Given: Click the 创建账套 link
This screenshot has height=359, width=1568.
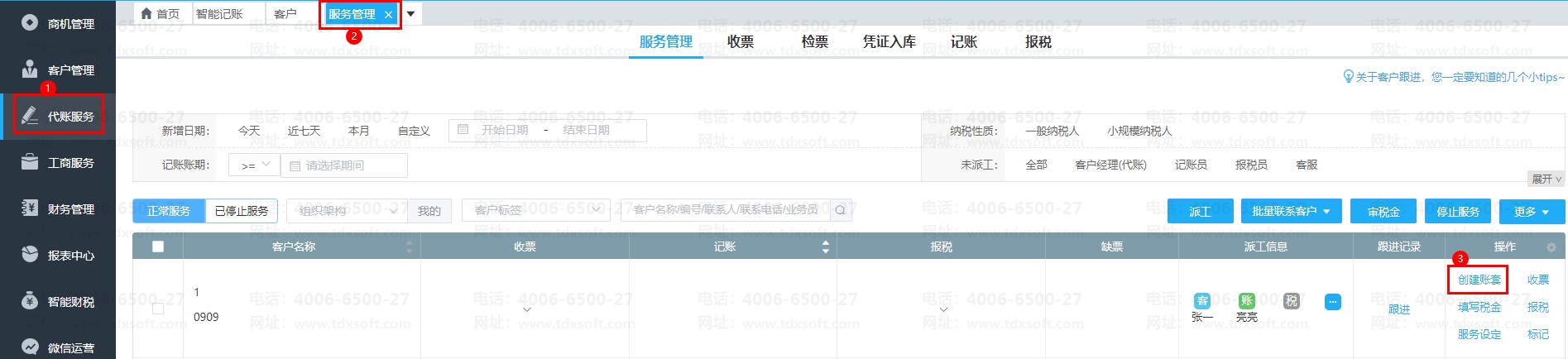Looking at the screenshot, I should pyautogui.click(x=1479, y=280).
